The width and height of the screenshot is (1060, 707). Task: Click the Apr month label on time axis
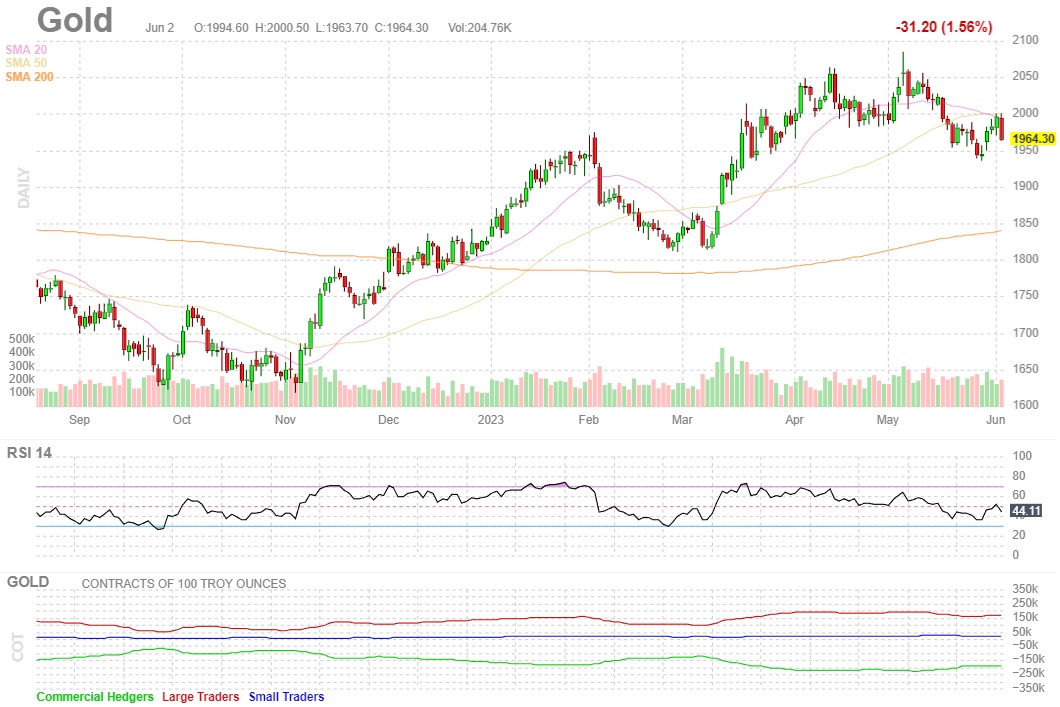pyautogui.click(x=794, y=420)
